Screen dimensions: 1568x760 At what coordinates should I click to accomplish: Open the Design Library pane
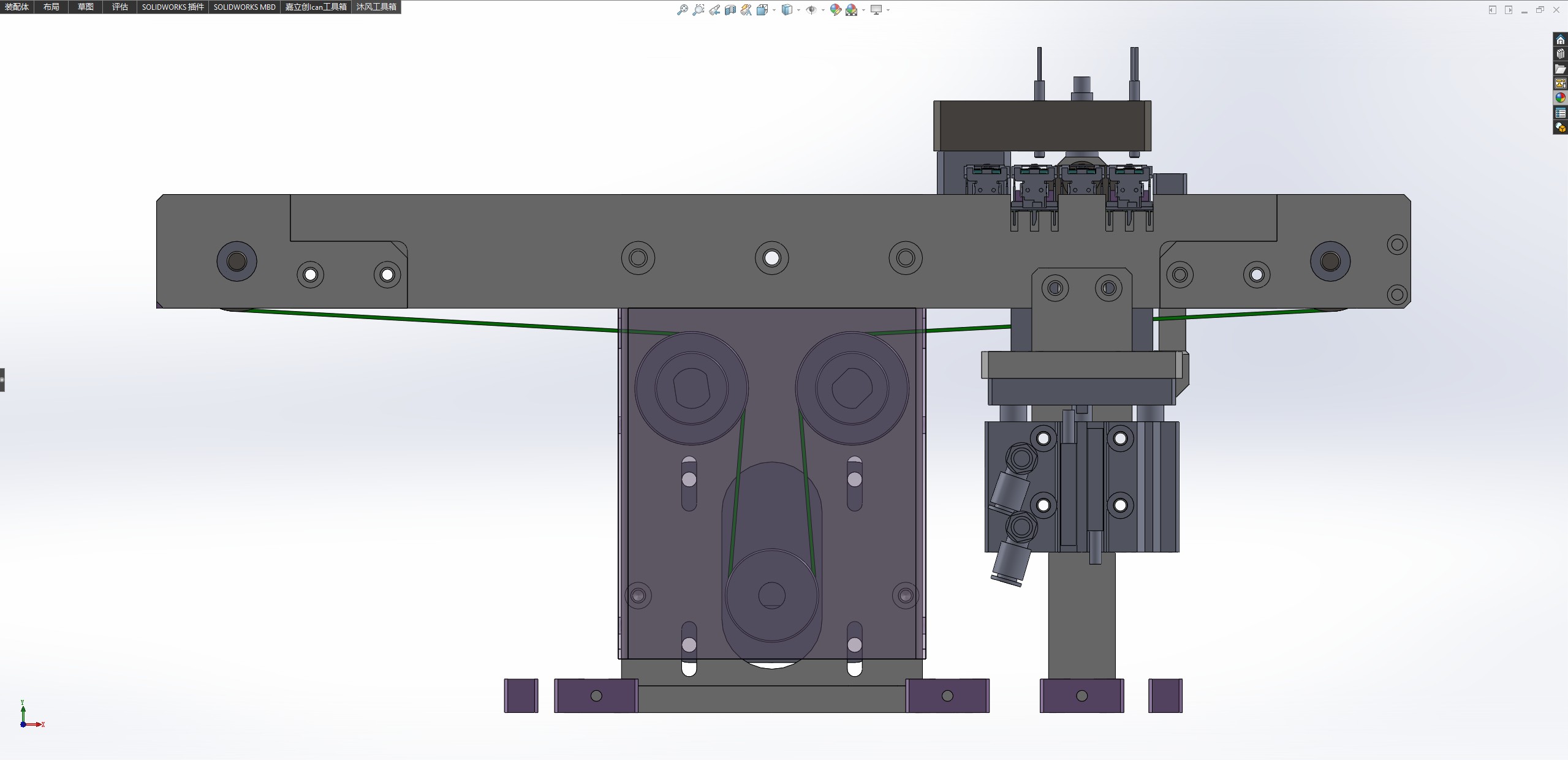pyautogui.click(x=1560, y=54)
